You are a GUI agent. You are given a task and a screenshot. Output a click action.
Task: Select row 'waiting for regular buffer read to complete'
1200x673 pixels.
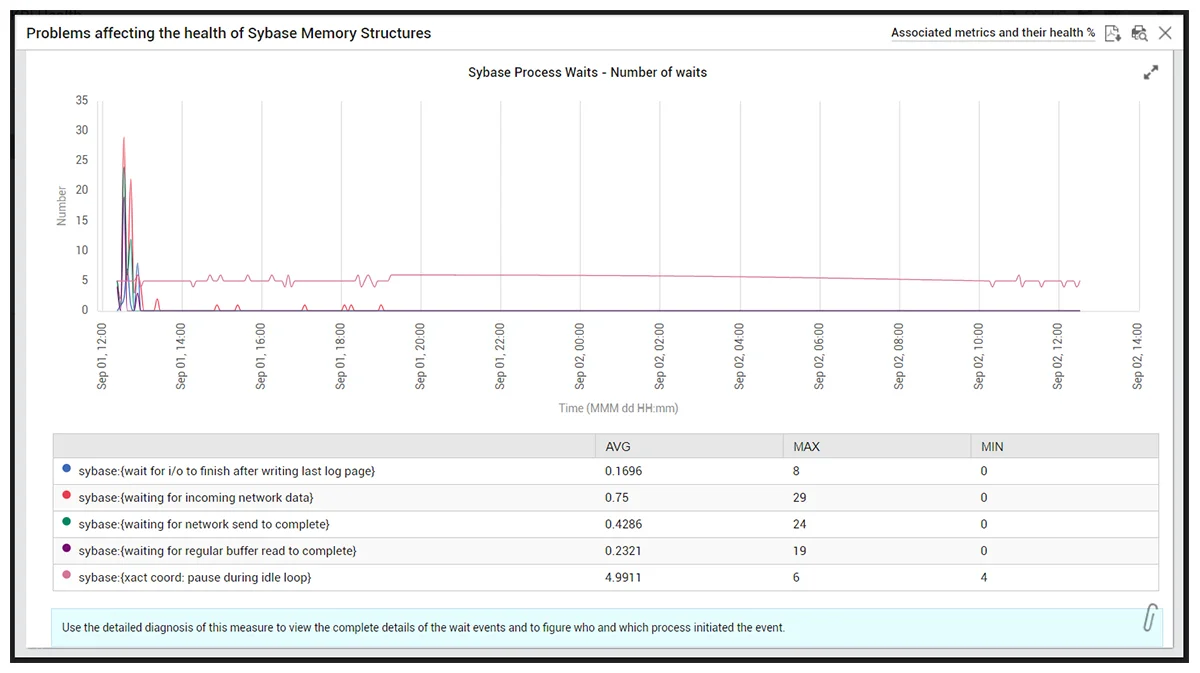(606, 551)
